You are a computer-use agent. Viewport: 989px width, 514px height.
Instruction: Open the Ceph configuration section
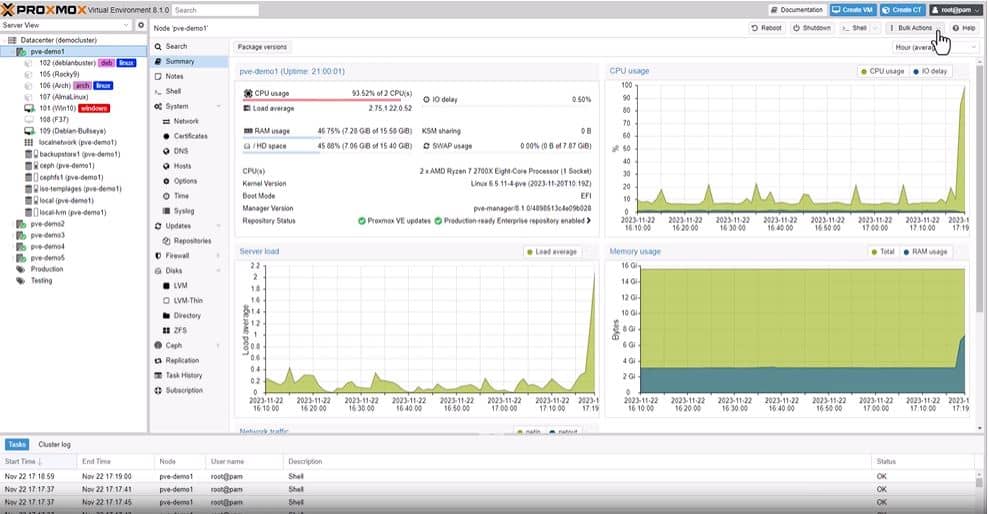pos(174,345)
